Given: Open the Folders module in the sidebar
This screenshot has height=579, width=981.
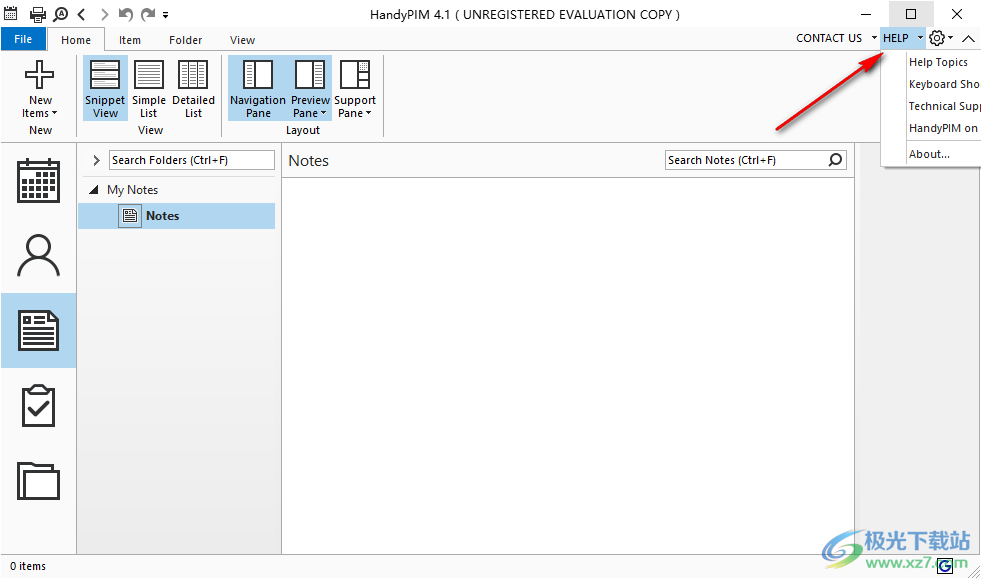Looking at the screenshot, I should tap(38, 481).
